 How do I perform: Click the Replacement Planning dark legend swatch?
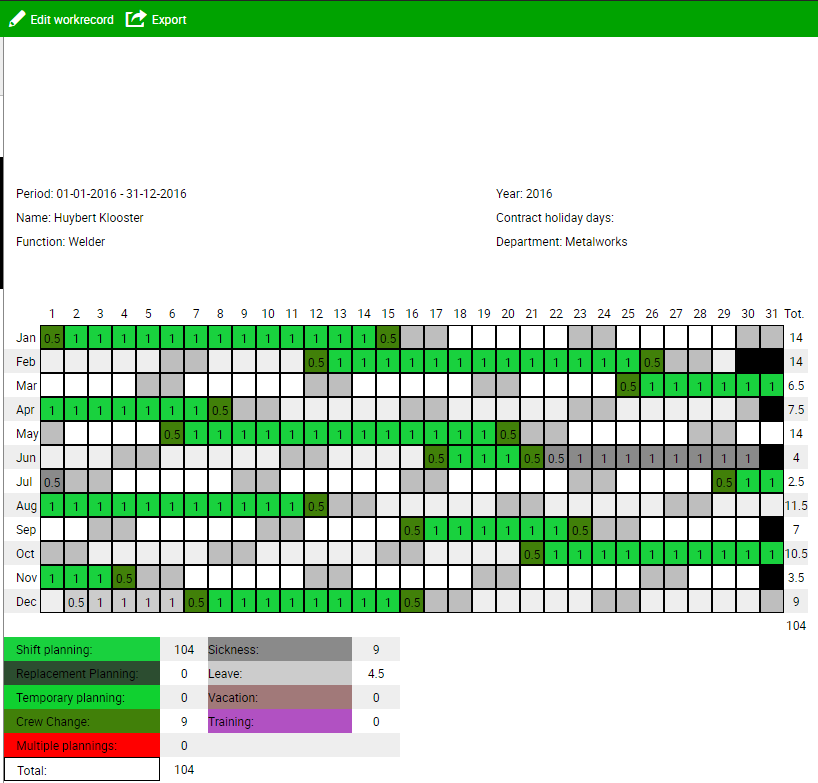(81, 674)
